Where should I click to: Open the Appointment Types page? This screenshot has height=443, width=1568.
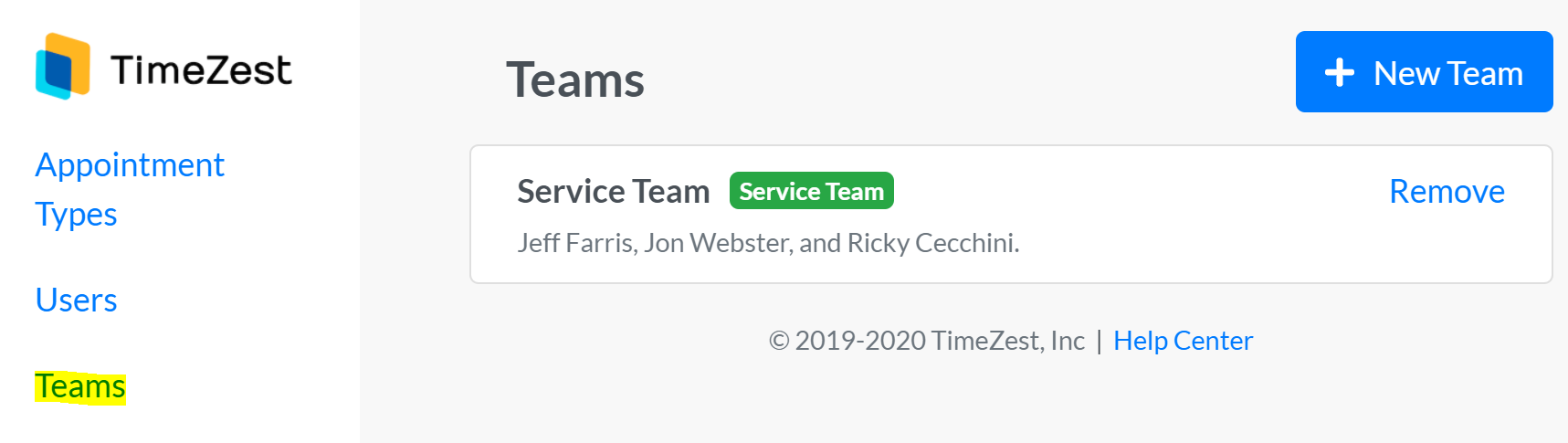click(130, 189)
